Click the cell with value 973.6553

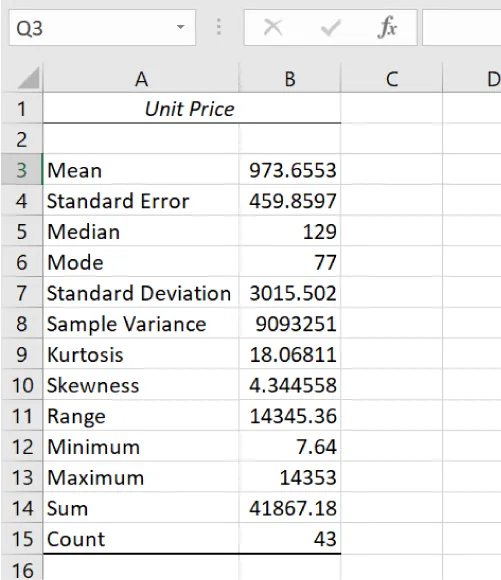tap(290, 169)
